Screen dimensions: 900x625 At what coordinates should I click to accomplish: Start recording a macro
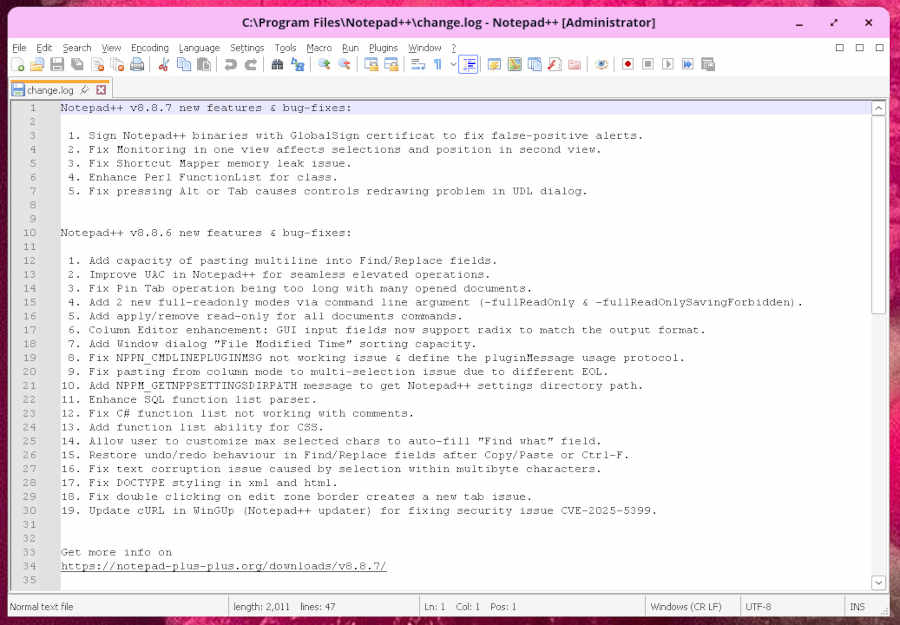(x=627, y=63)
